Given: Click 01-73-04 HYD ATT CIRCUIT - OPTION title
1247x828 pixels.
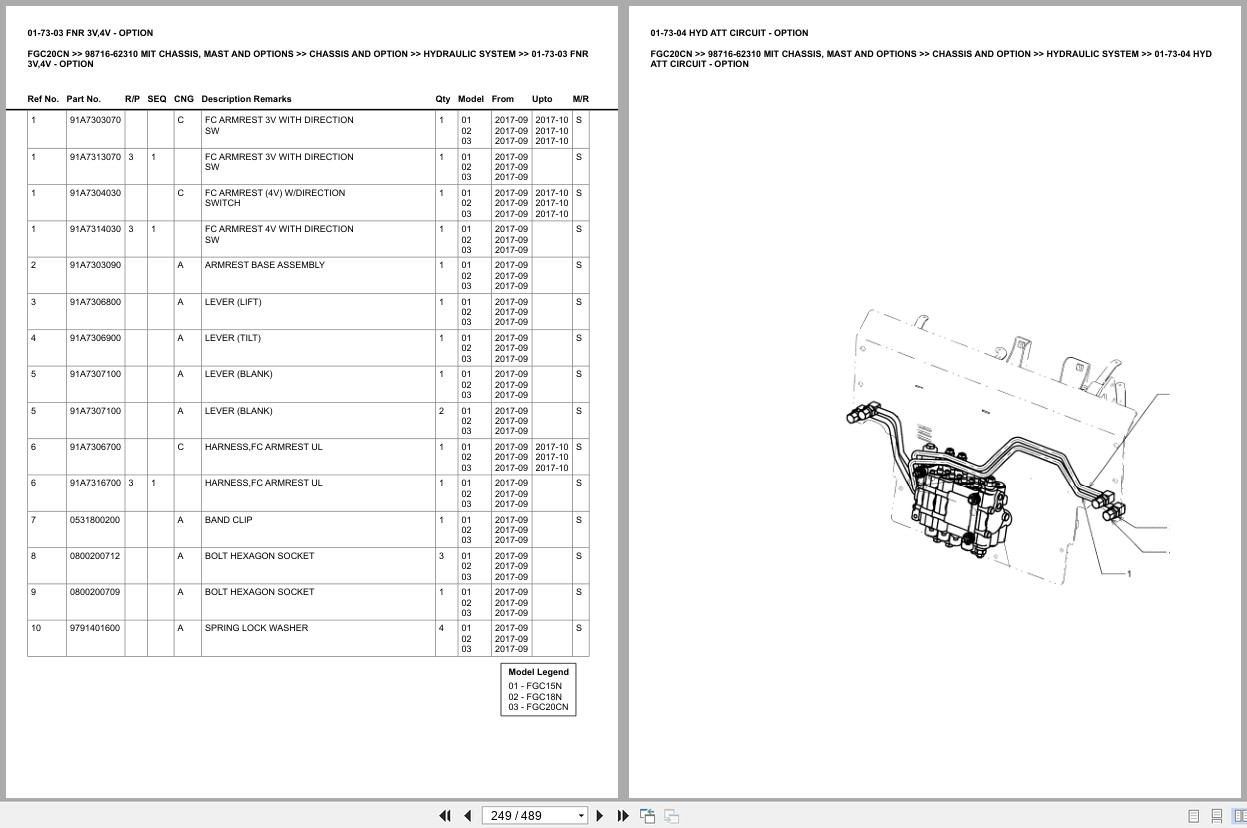Looking at the screenshot, I should pyautogui.click(x=729, y=33).
